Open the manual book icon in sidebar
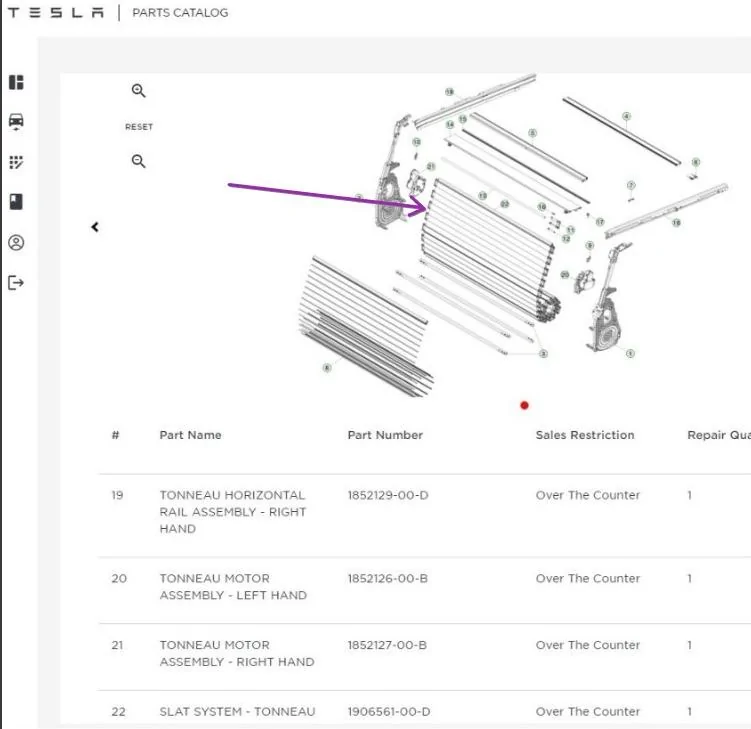Image resolution: width=751 pixels, height=729 pixels. [16, 202]
